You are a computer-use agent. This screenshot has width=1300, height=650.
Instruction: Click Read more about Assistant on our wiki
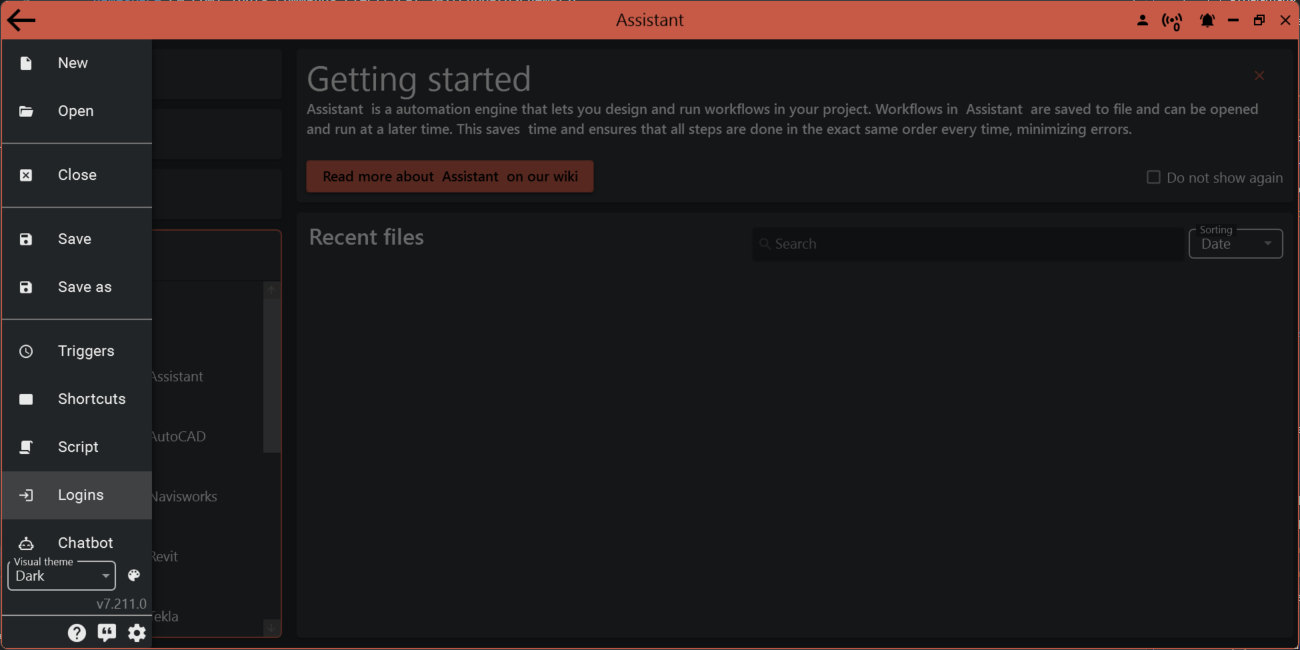[449, 176]
